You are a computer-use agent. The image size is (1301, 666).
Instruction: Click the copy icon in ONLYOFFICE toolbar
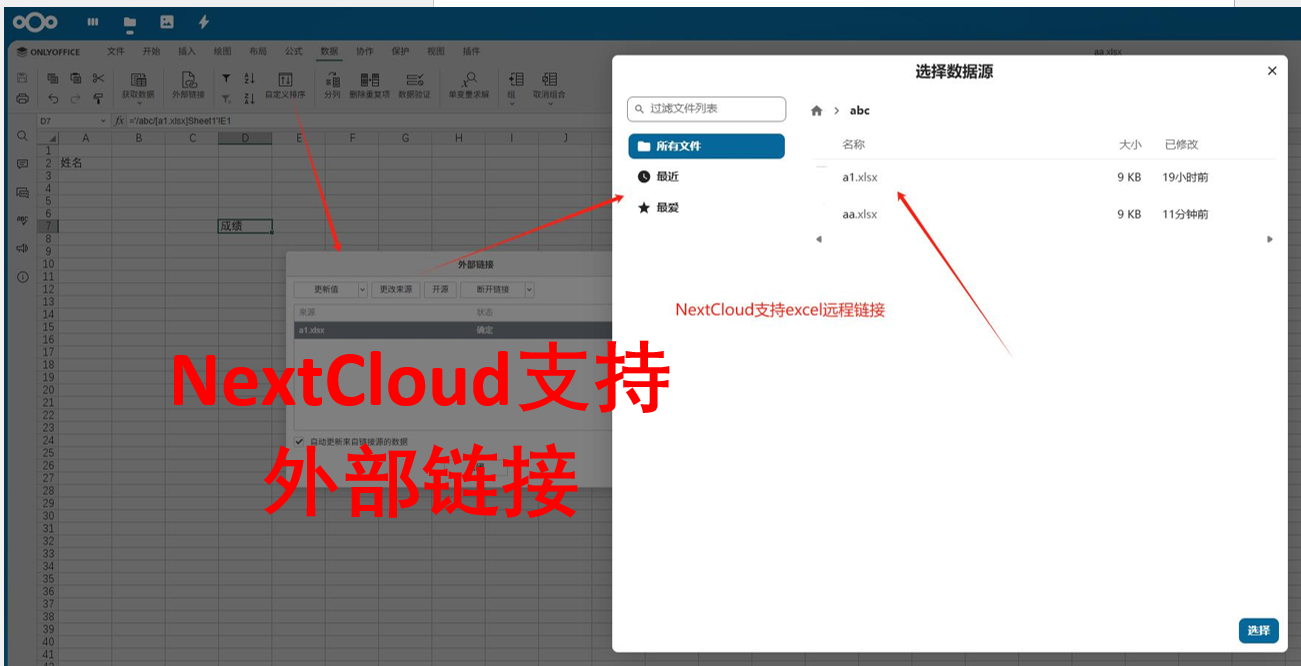click(53, 78)
